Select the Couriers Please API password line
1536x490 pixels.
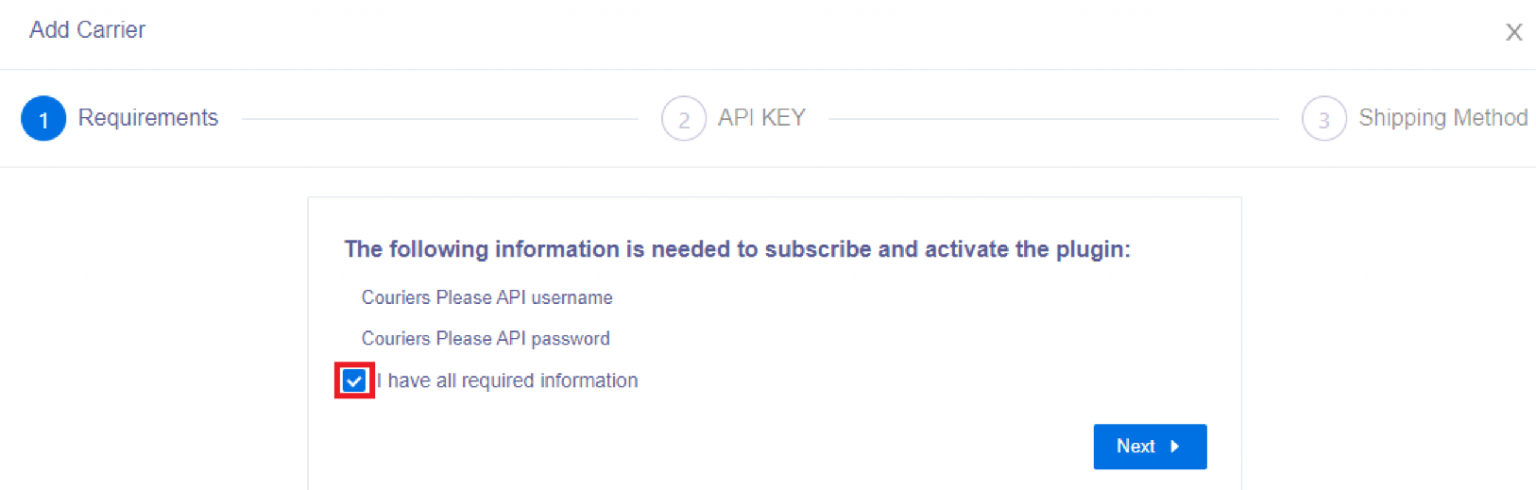click(x=485, y=339)
